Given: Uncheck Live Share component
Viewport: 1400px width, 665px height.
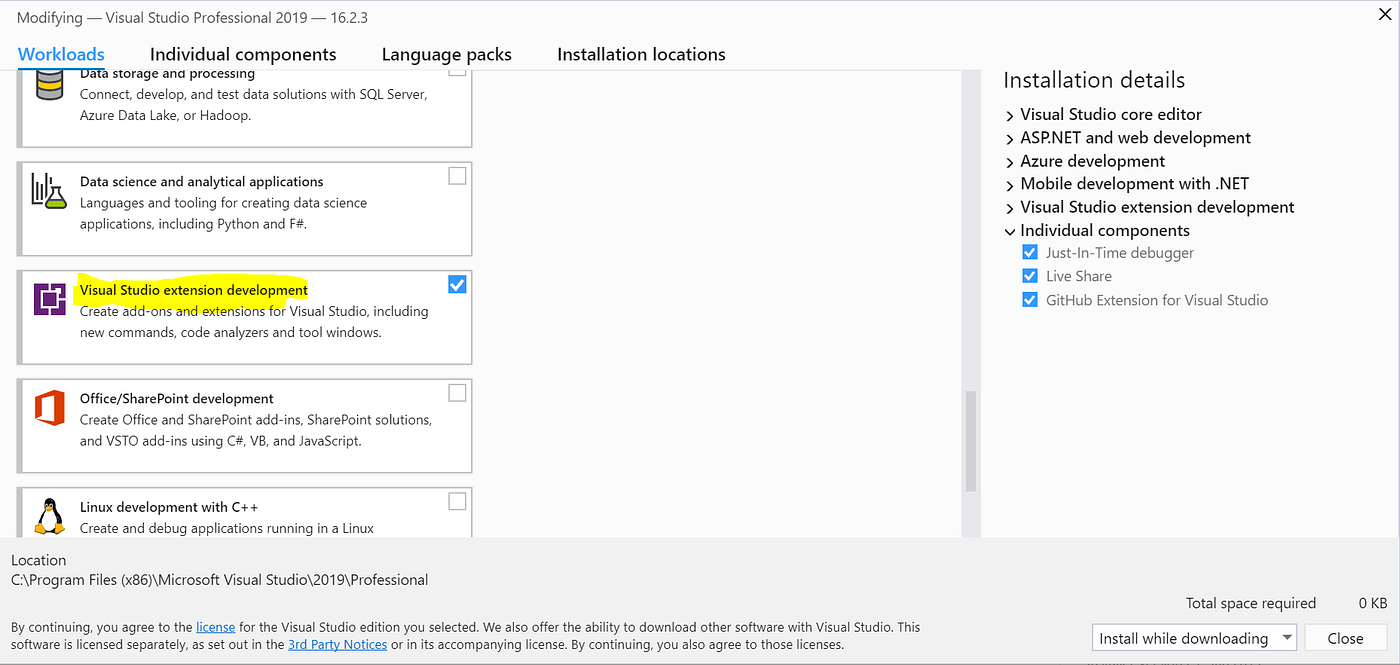Looking at the screenshot, I should point(1030,276).
